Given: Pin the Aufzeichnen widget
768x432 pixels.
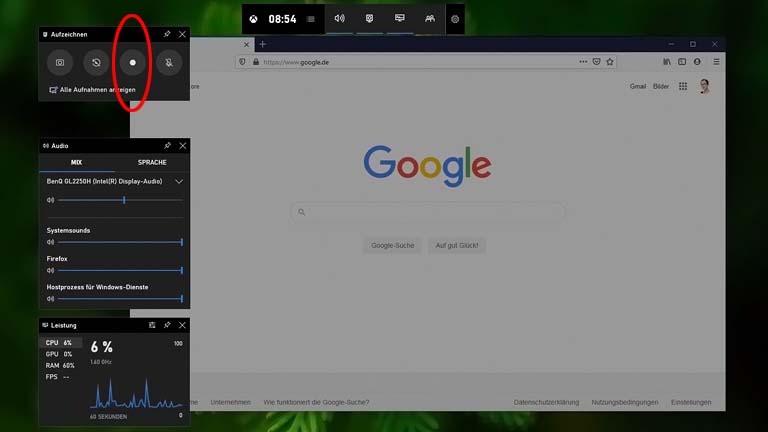Looking at the screenshot, I should [167, 34].
